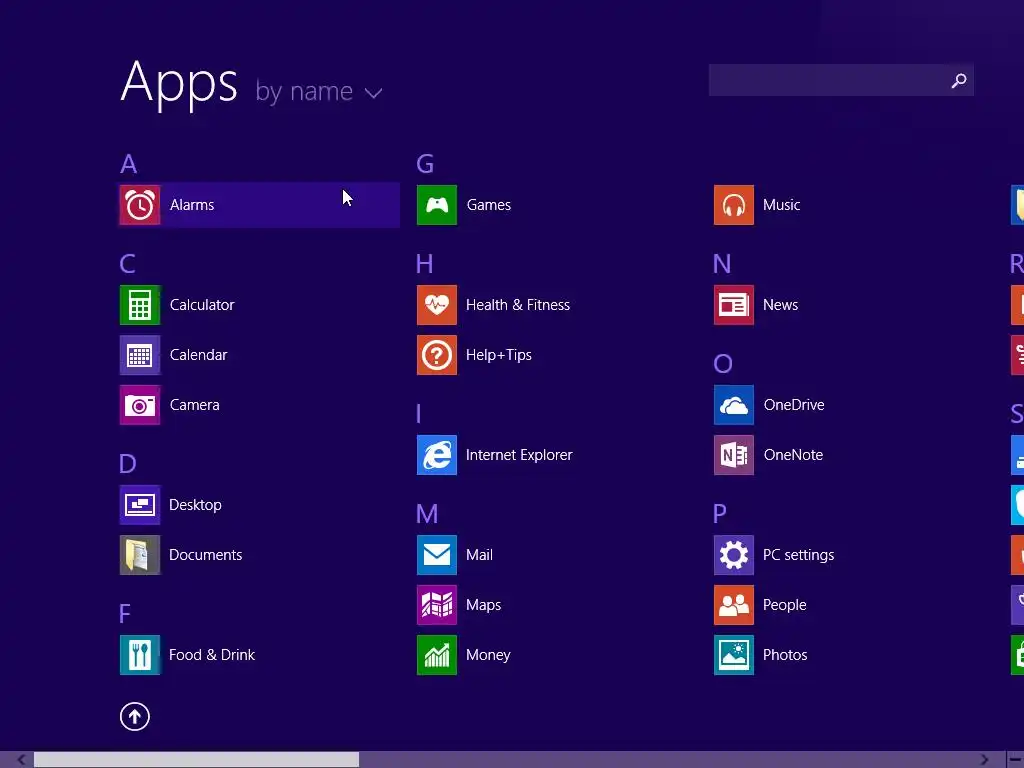Launch the OneNote icon
The width and height of the screenshot is (1024, 768).
tap(734, 455)
